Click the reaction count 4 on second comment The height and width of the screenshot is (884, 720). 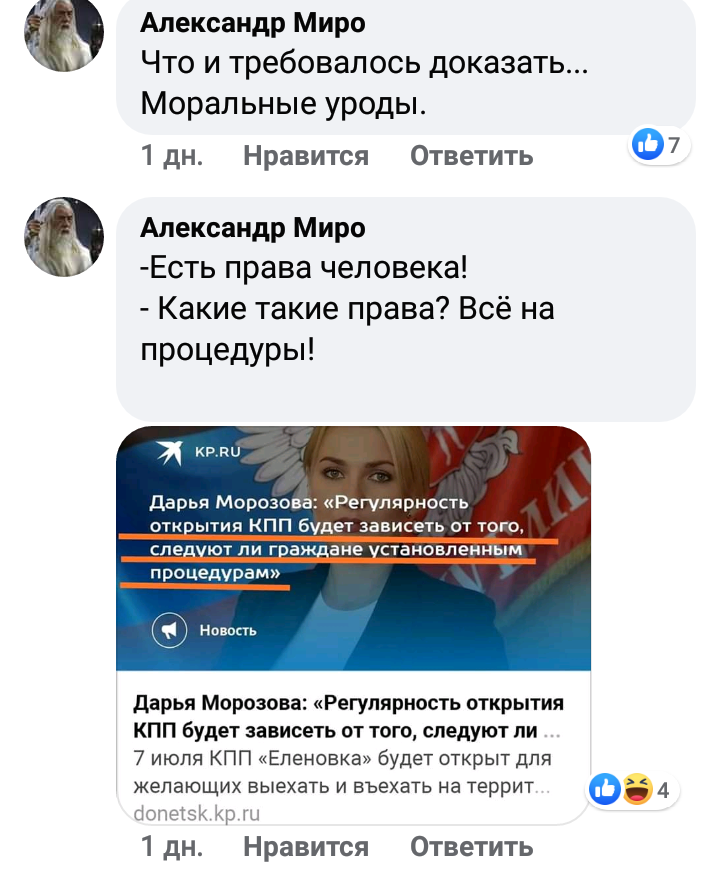[663, 790]
